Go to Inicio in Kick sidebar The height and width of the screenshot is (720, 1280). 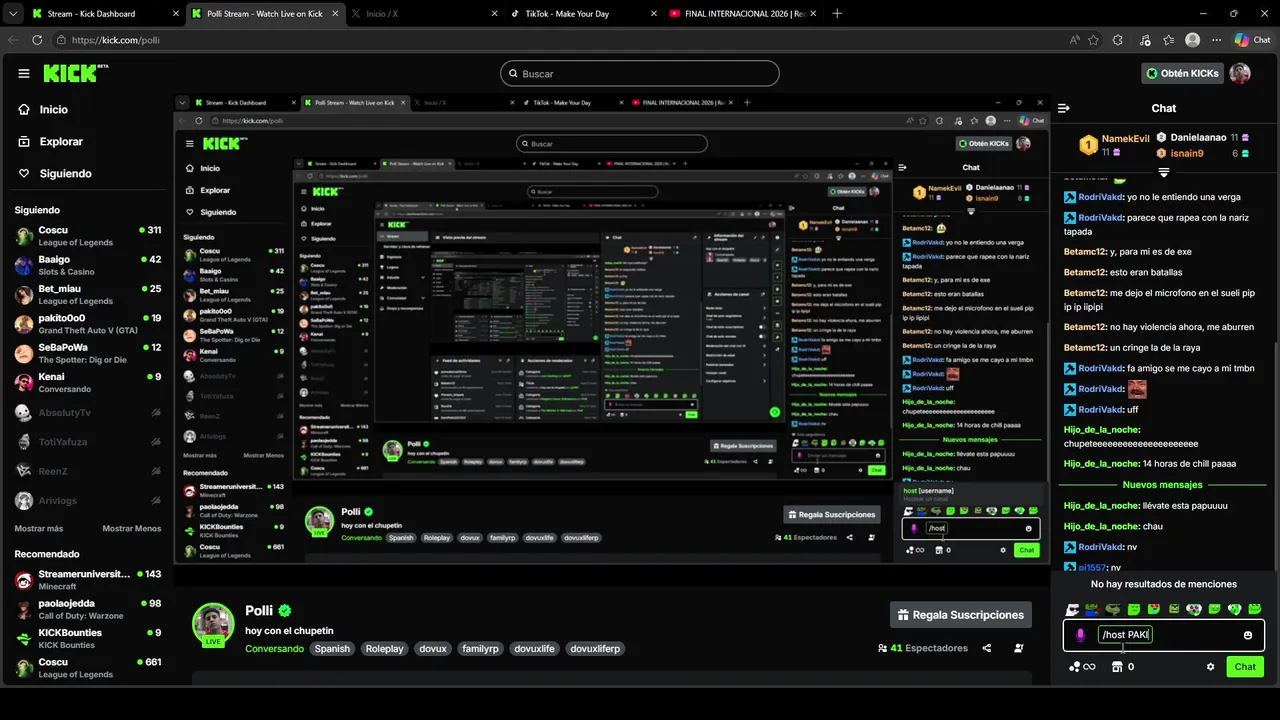(x=44, y=109)
